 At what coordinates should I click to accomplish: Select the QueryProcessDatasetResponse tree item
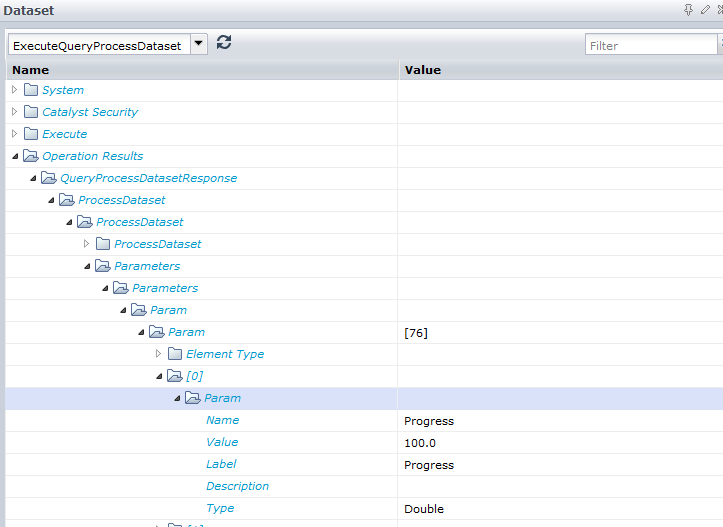click(148, 178)
